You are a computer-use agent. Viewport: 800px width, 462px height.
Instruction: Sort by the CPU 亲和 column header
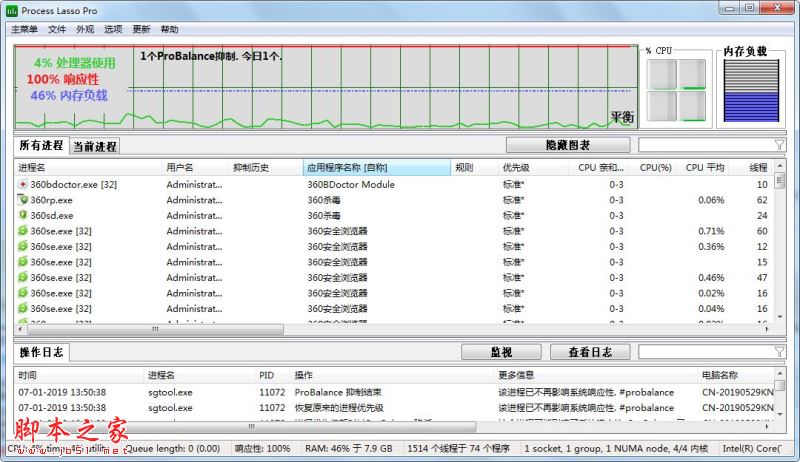pos(598,167)
